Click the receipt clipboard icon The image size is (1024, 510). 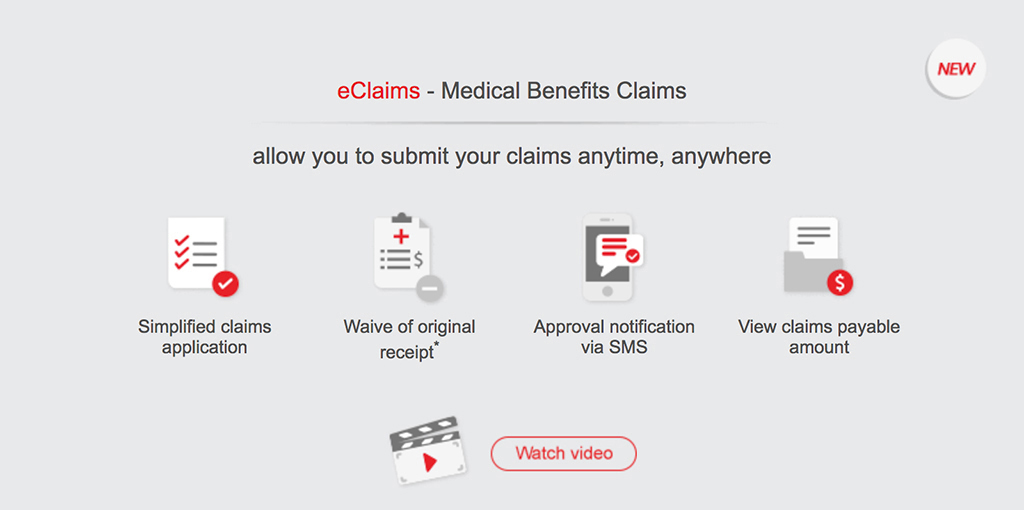[x=402, y=254]
